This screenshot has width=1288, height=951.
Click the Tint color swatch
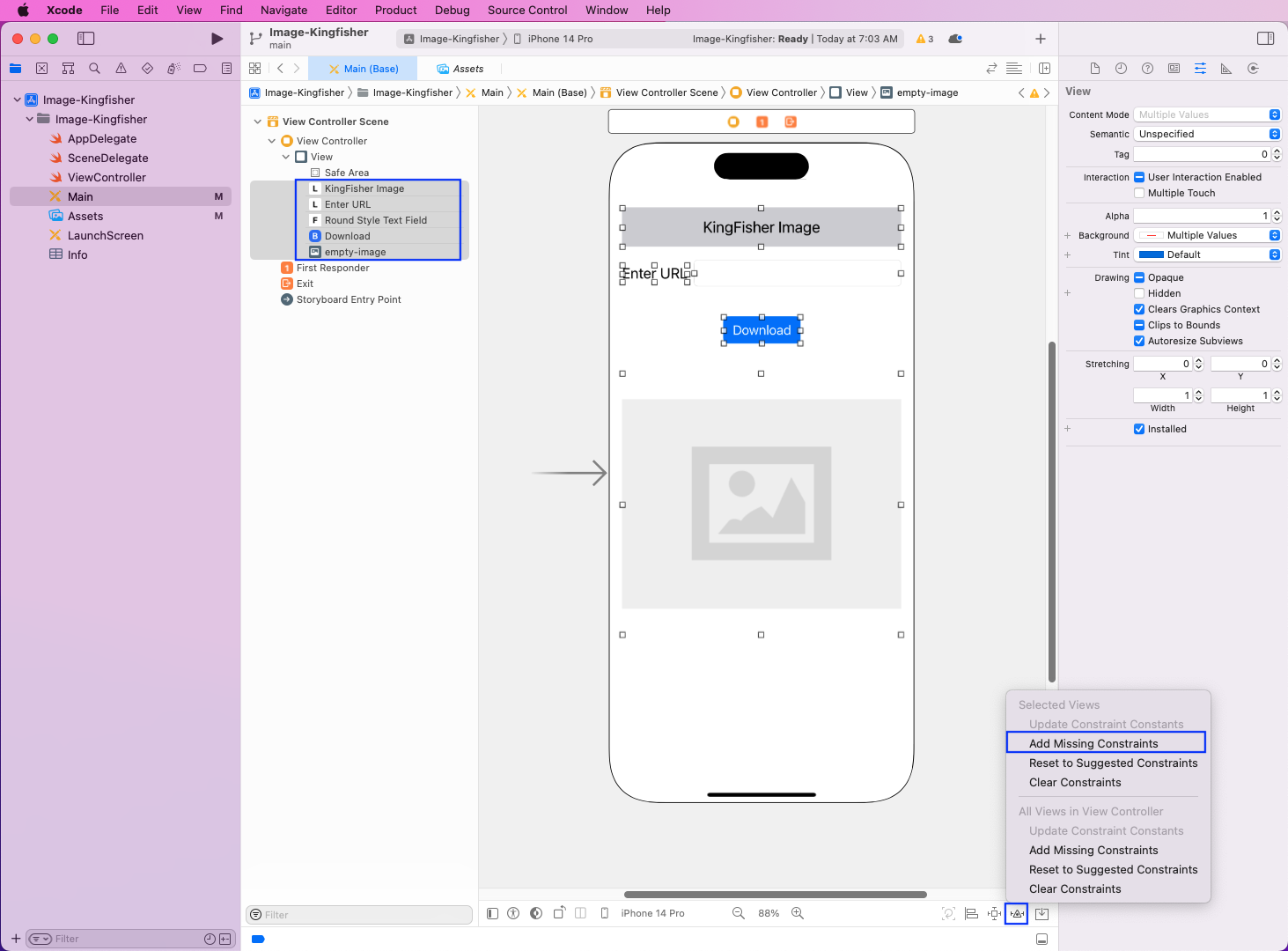[x=1152, y=254]
